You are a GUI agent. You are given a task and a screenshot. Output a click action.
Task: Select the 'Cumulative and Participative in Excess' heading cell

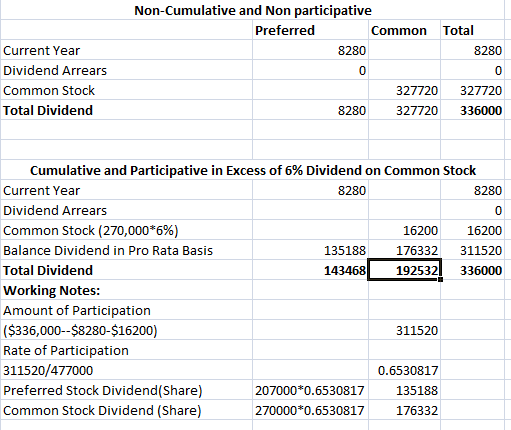point(253,170)
